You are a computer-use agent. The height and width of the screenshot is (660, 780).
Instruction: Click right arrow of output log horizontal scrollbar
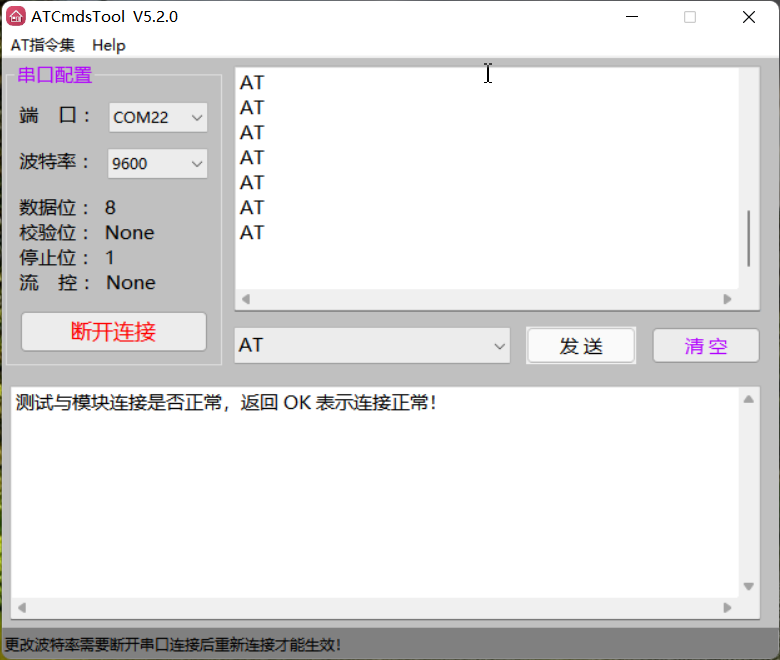coord(727,299)
